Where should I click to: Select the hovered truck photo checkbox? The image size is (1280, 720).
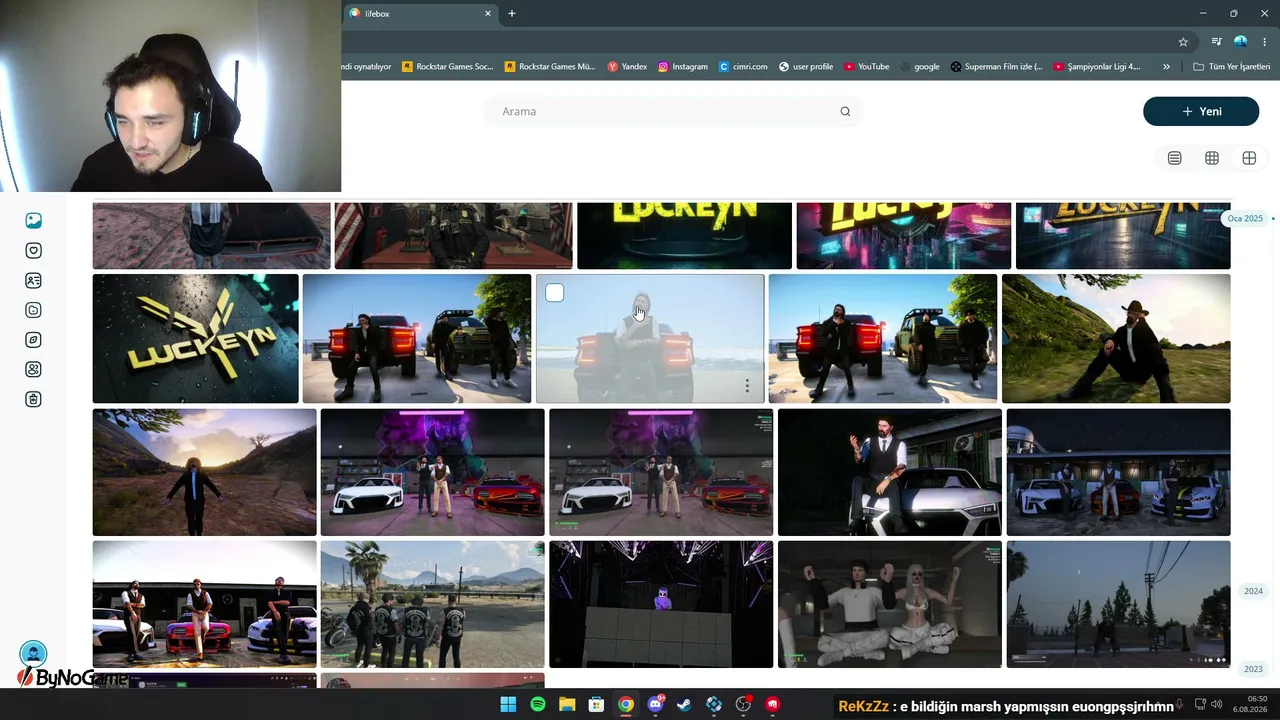coord(555,293)
